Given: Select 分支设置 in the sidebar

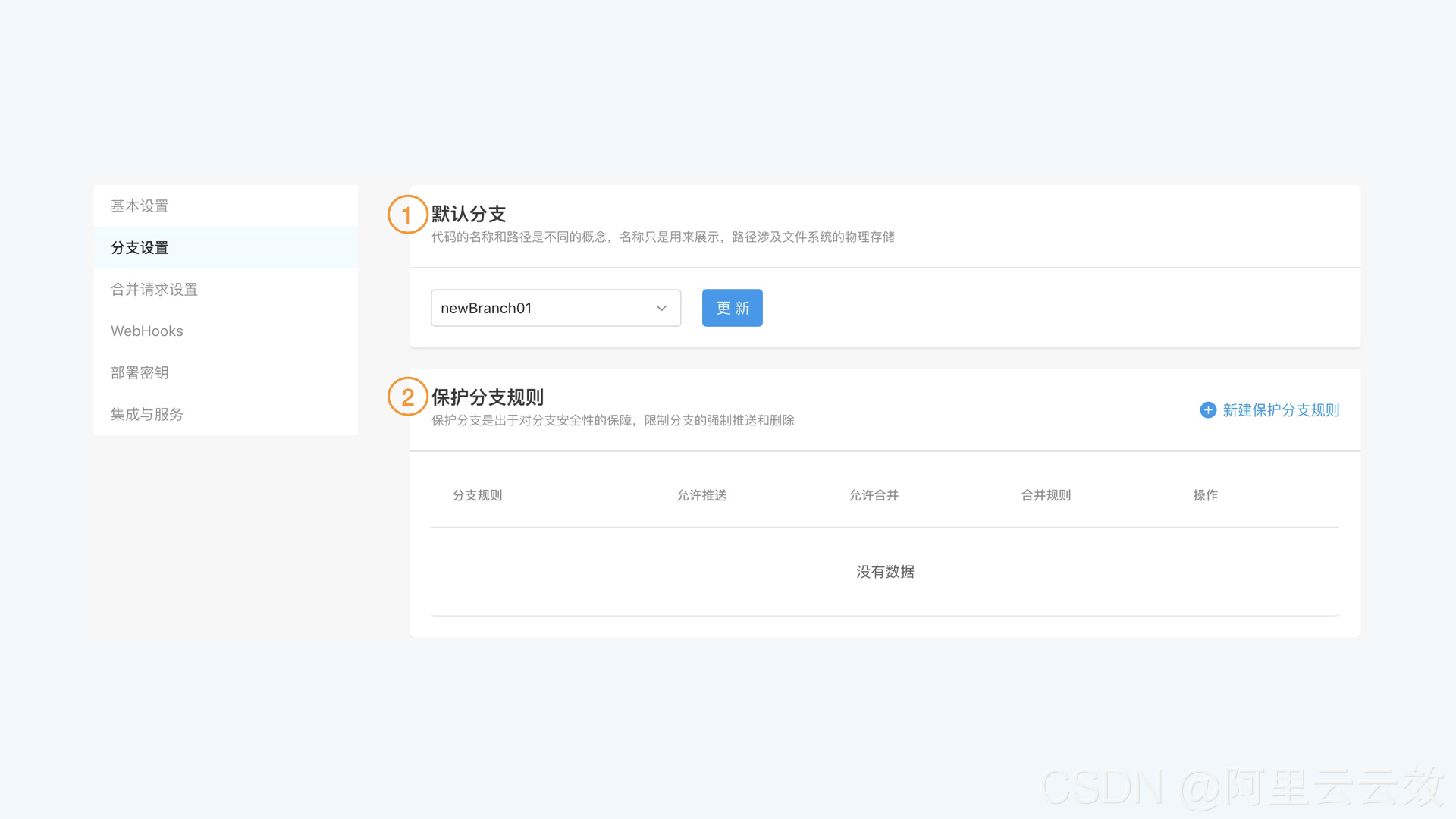Looking at the screenshot, I should click(140, 248).
